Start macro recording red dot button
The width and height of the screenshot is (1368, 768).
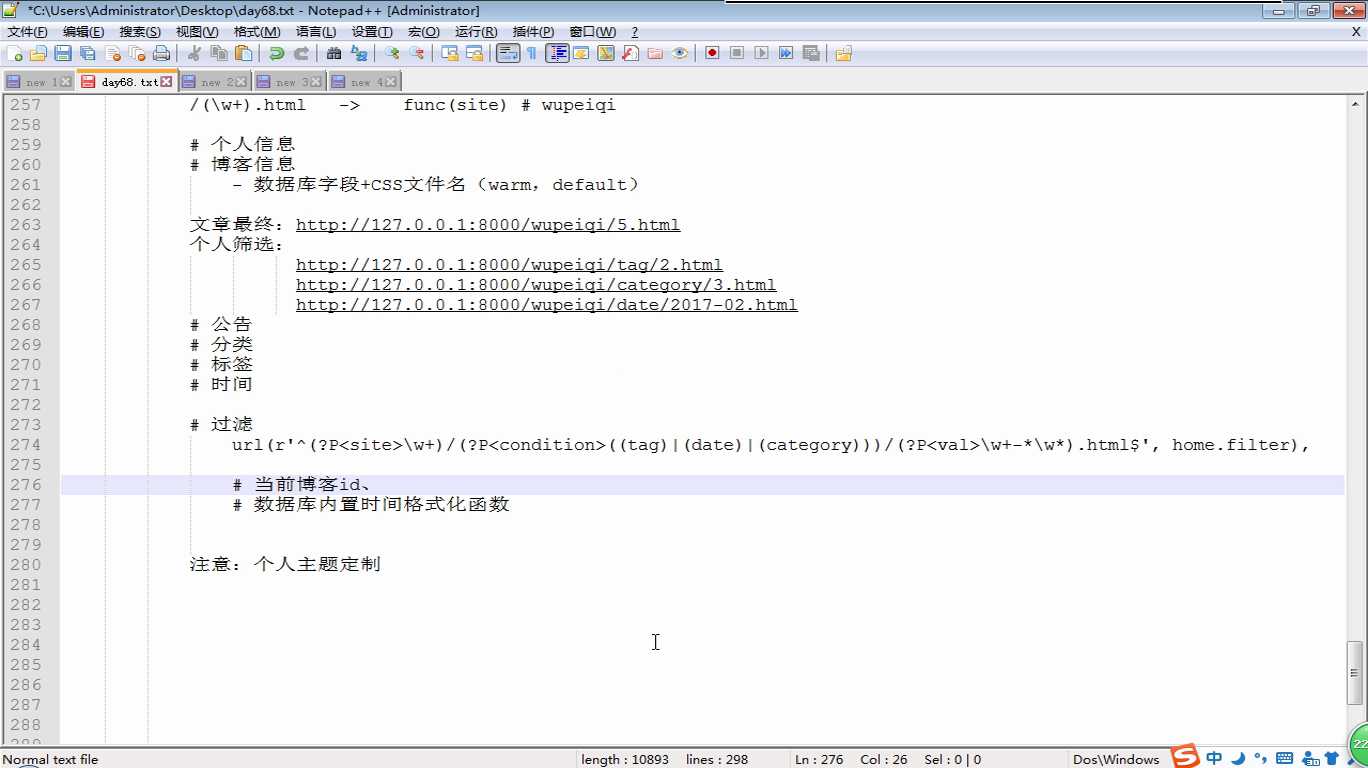point(712,53)
